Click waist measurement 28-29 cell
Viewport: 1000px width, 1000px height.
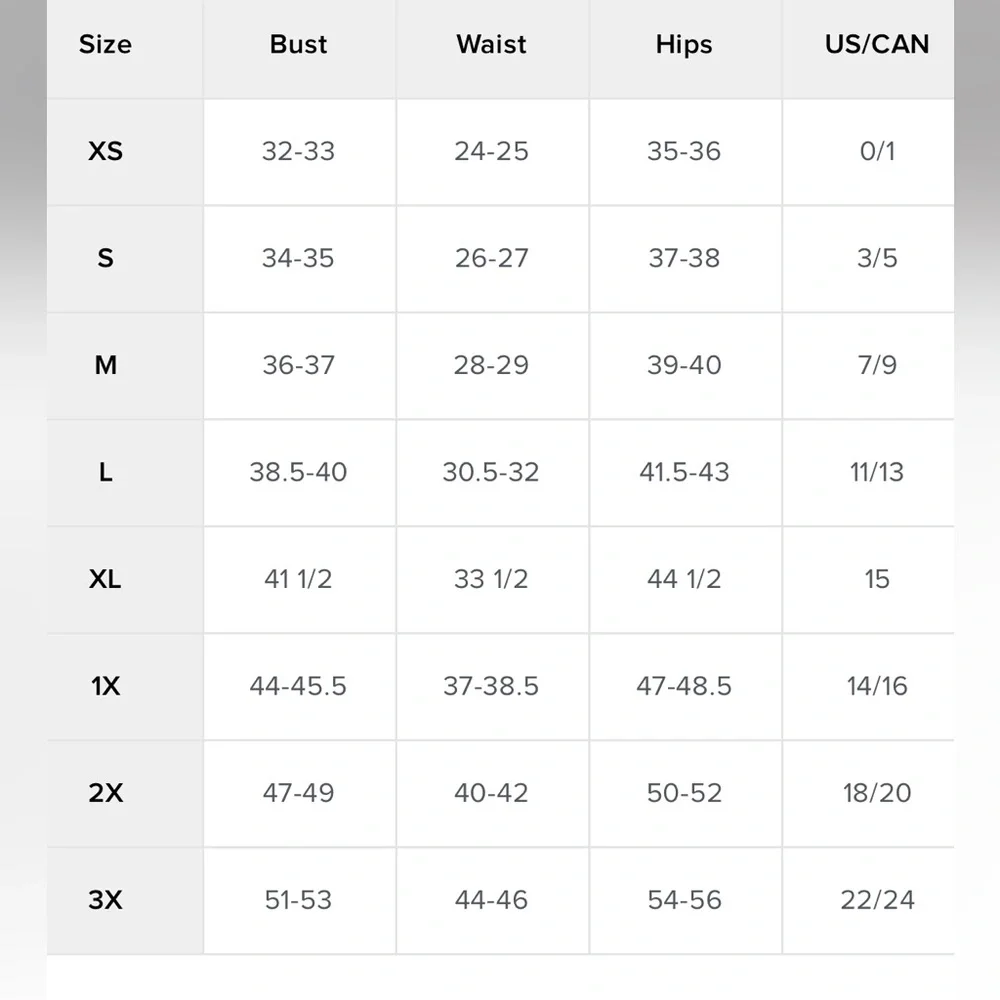click(491, 366)
